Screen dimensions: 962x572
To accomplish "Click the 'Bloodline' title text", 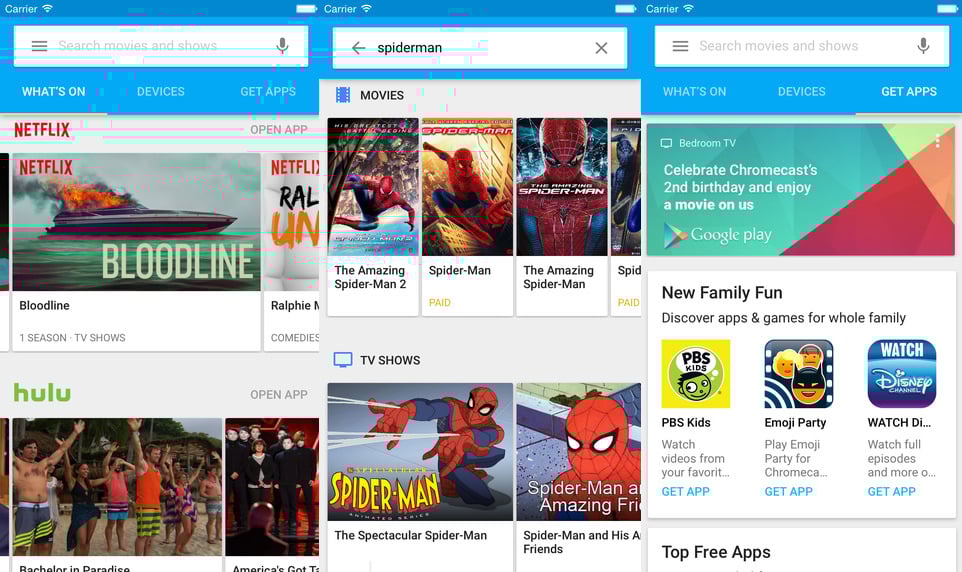I will pyautogui.click(x=44, y=306).
